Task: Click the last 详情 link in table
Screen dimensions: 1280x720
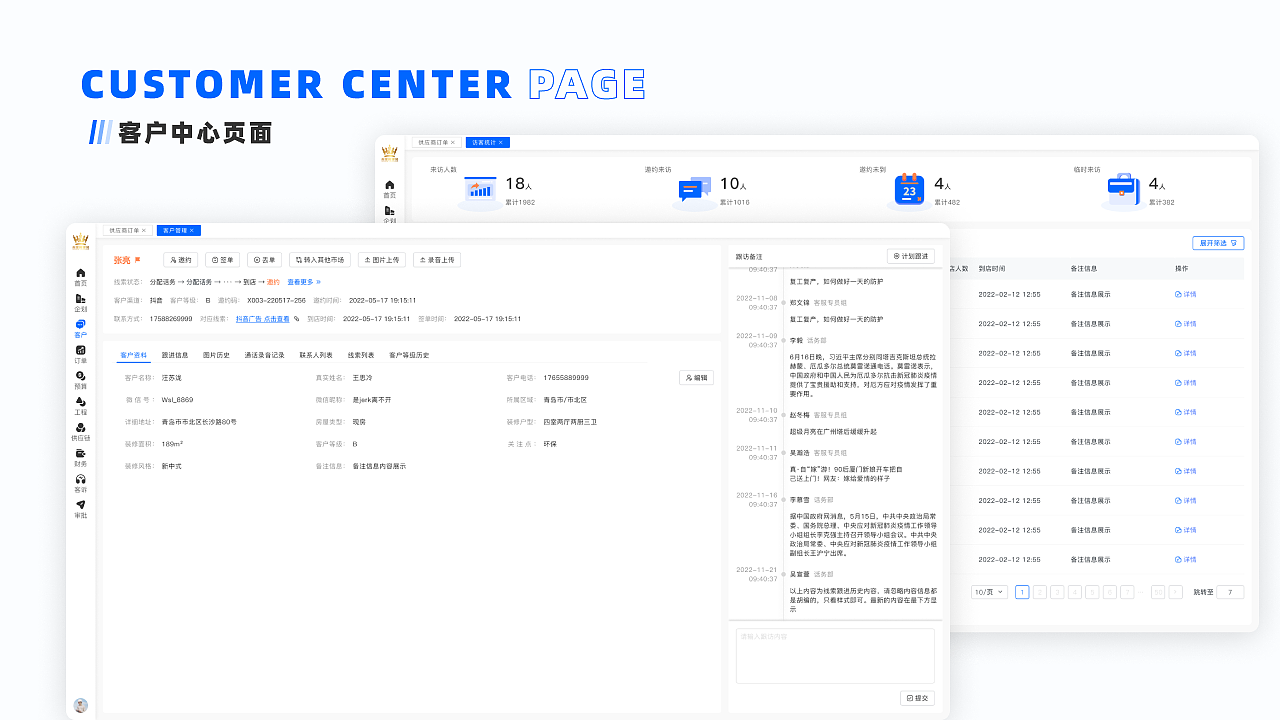Action: 1185,560
